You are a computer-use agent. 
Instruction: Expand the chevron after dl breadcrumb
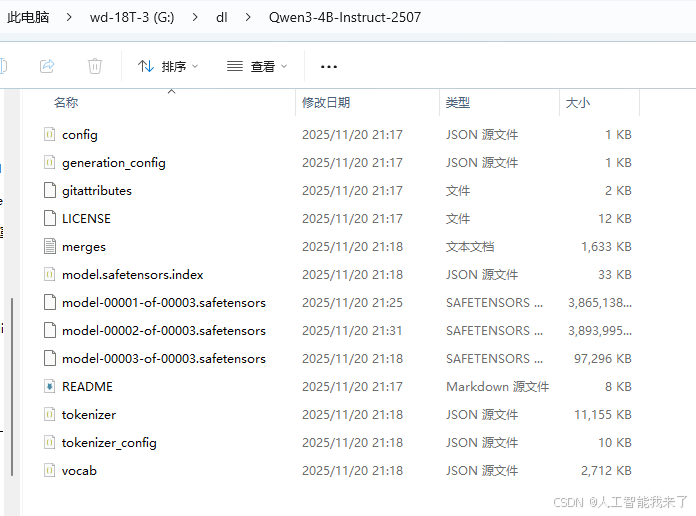pyautogui.click(x=248, y=17)
